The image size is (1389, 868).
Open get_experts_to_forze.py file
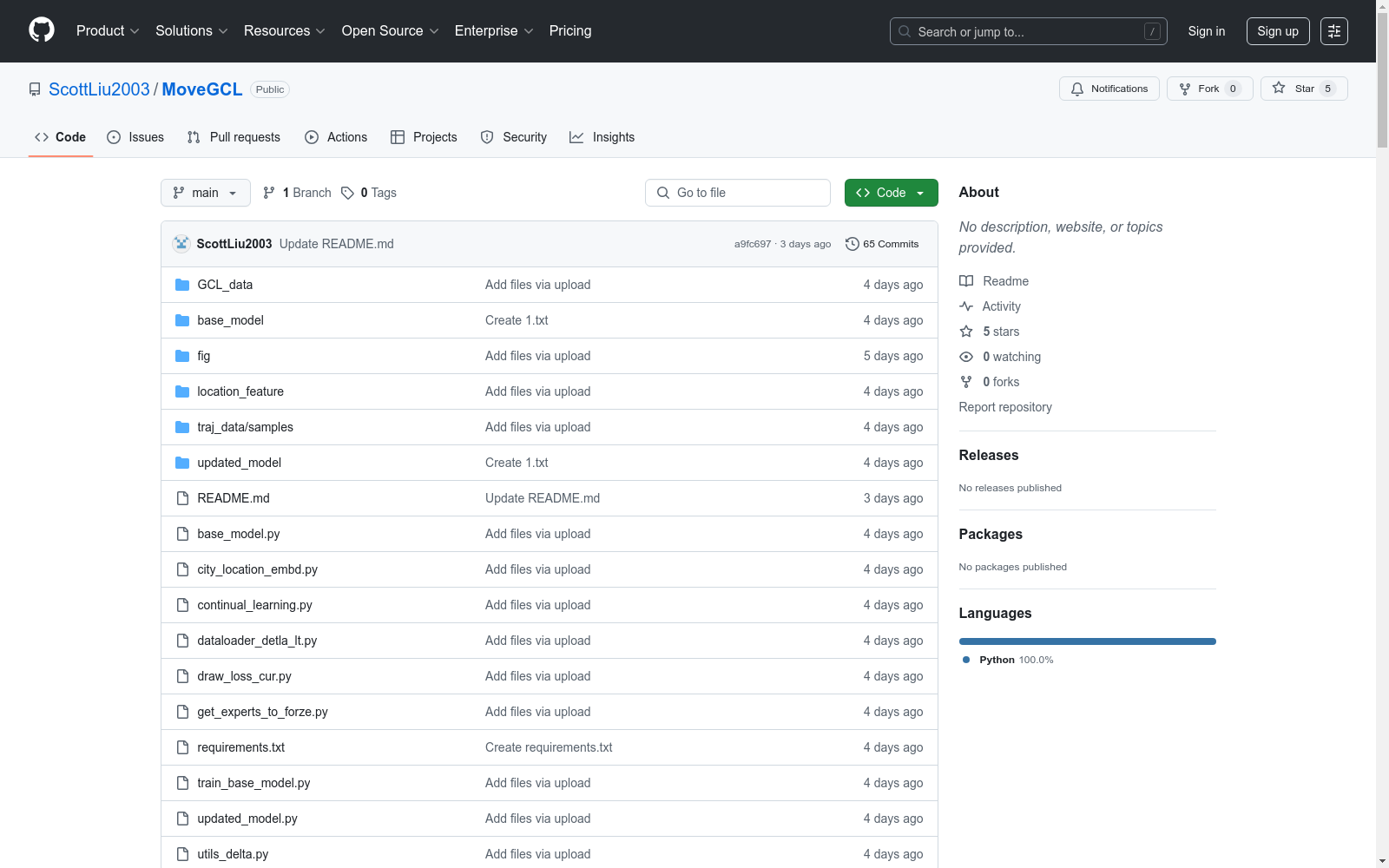262,712
